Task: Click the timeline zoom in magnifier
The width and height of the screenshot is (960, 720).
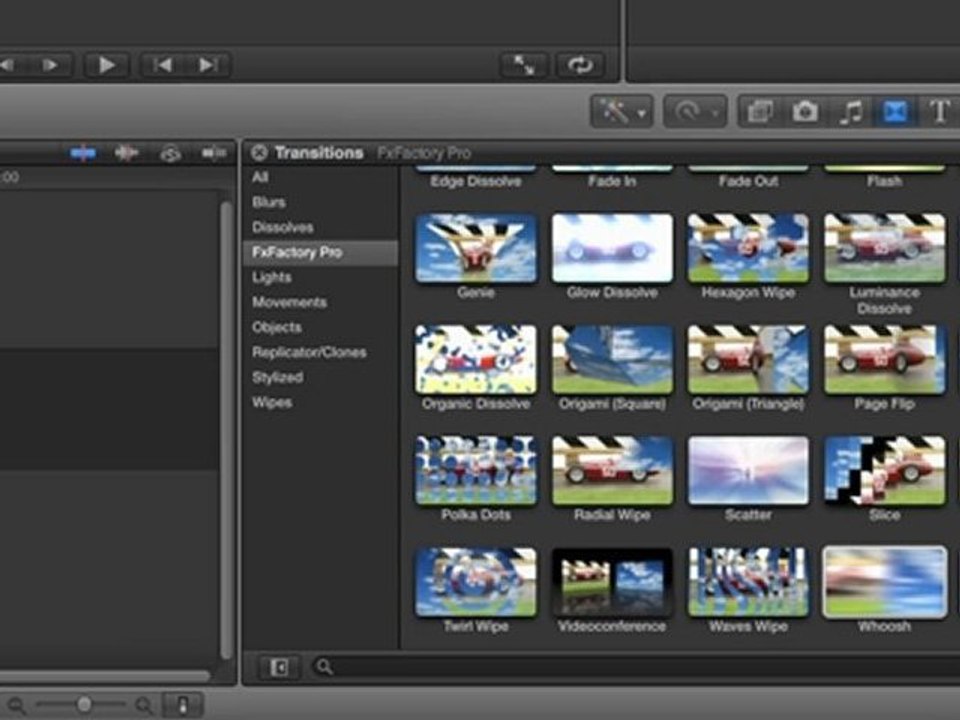Action: pyautogui.click(x=144, y=706)
